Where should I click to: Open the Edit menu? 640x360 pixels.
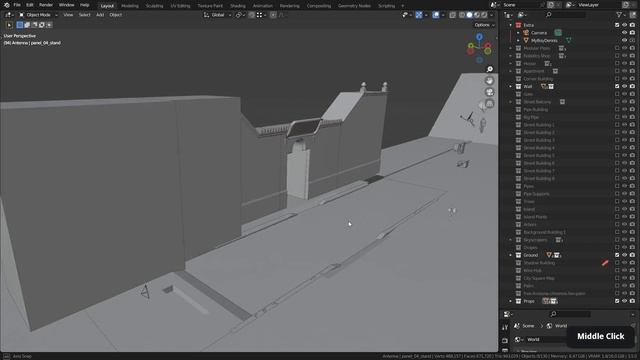pos(30,5)
